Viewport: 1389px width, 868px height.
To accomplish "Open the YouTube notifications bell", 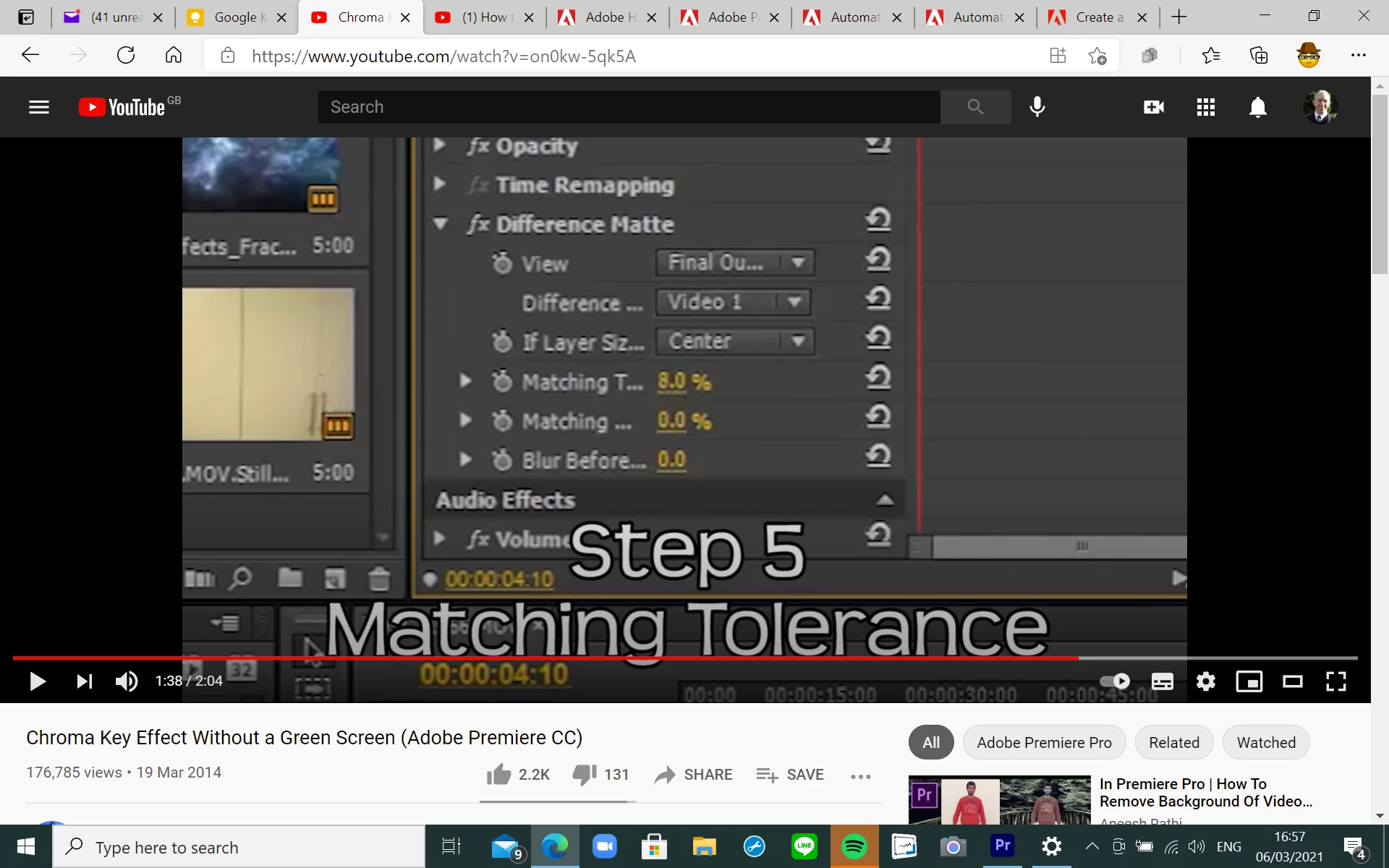I will click(1258, 107).
